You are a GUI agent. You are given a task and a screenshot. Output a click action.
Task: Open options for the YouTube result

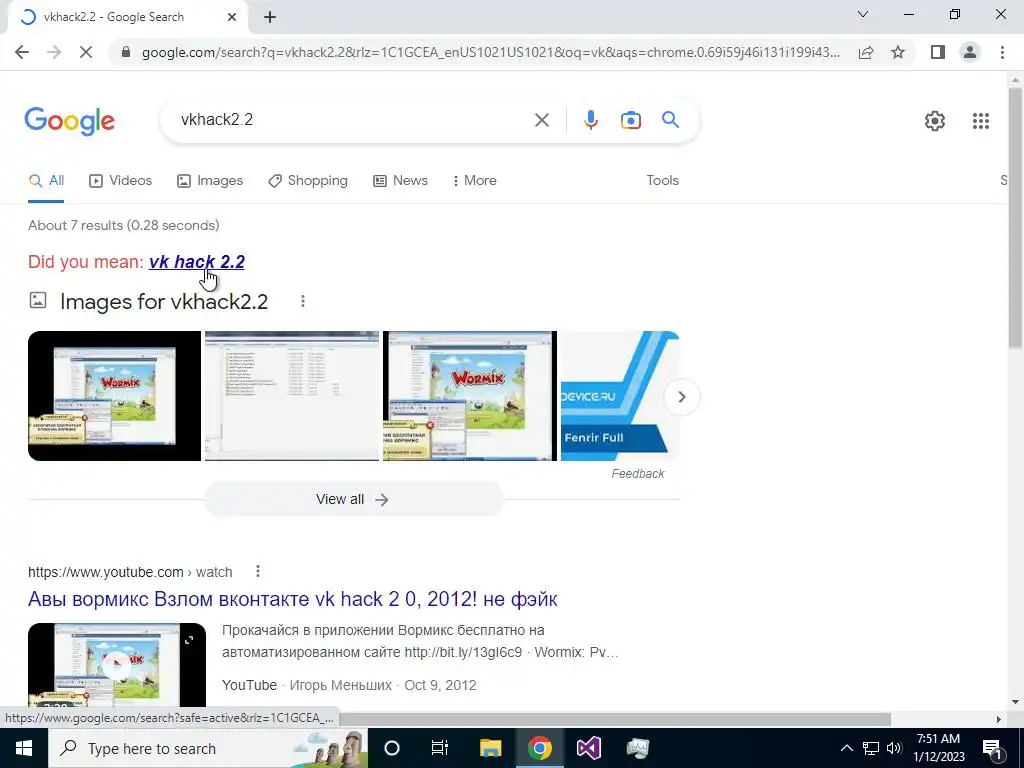coord(258,571)
